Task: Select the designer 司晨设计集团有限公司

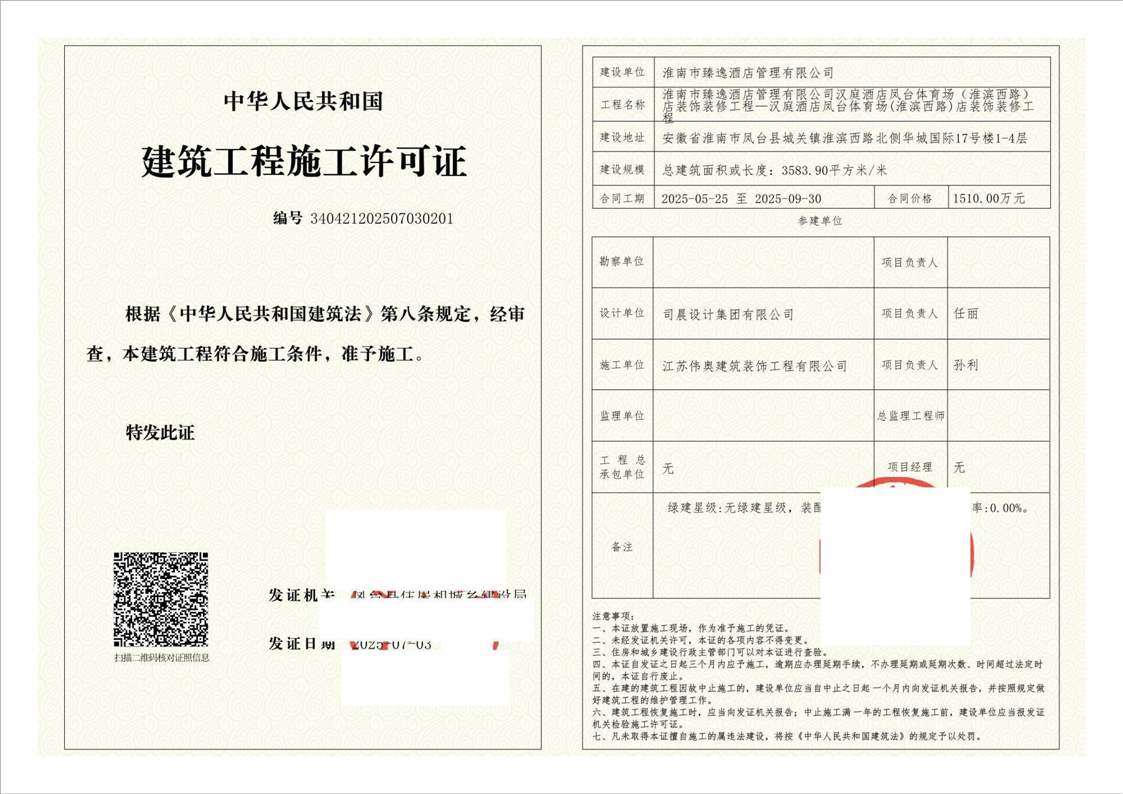Action: (x=728, y=314)
